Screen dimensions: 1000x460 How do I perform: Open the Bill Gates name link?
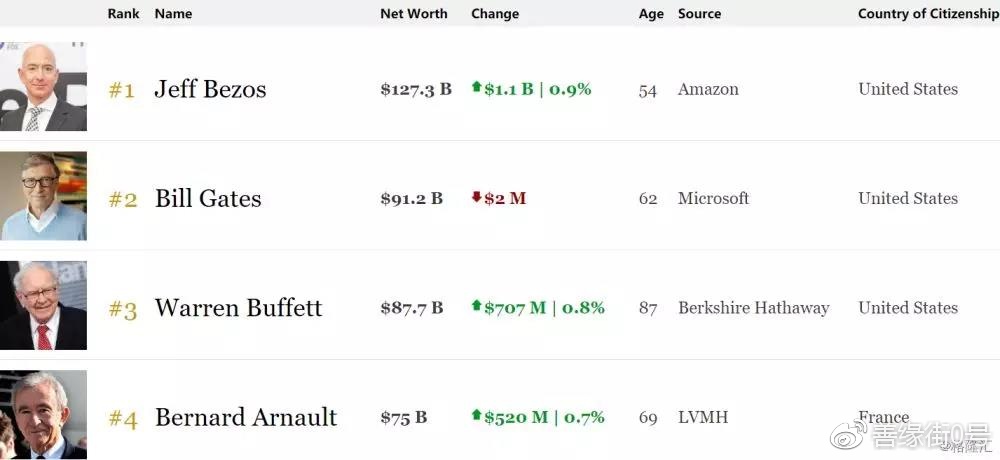point(208,198)
